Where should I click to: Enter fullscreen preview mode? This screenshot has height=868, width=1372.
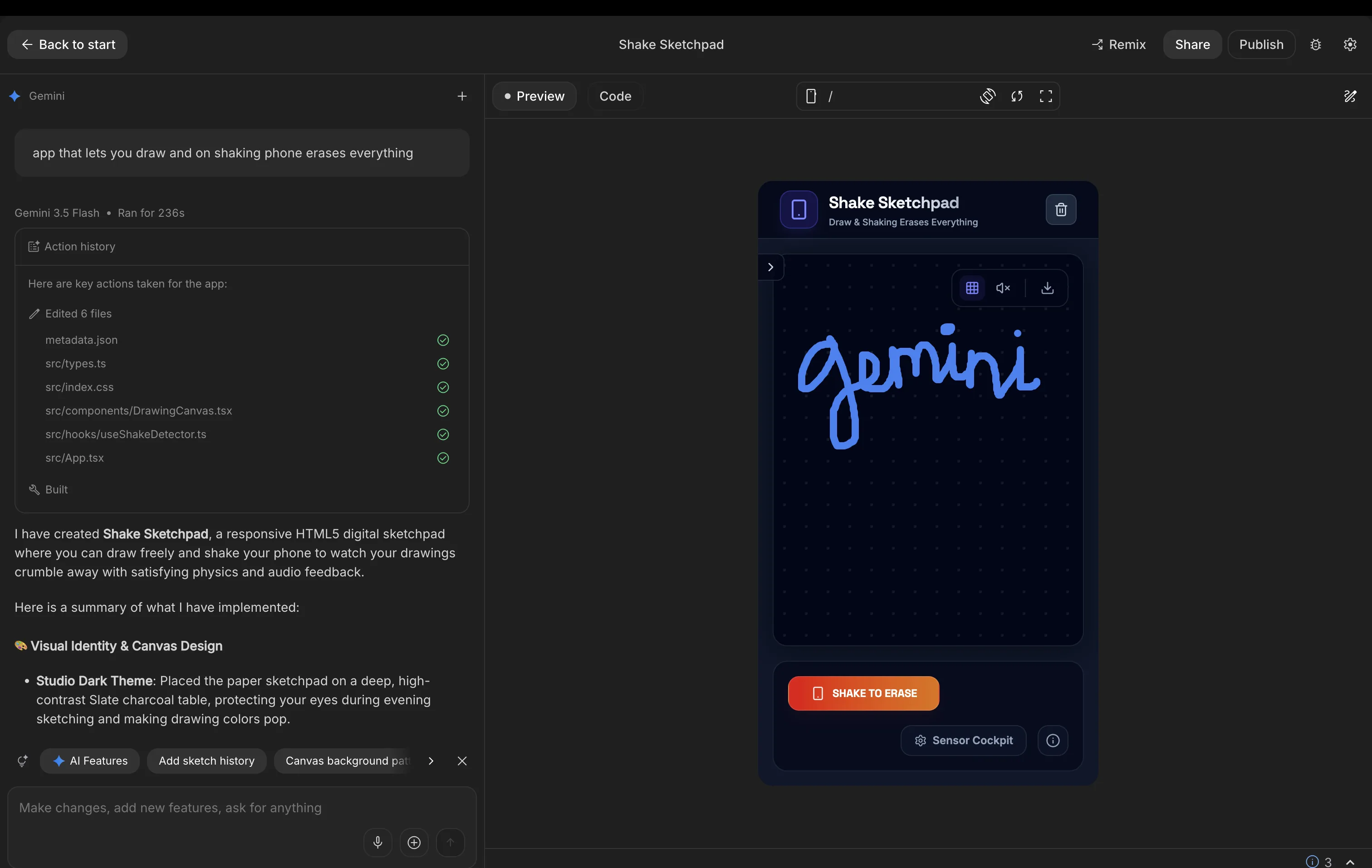click(x=1045, y=96)
